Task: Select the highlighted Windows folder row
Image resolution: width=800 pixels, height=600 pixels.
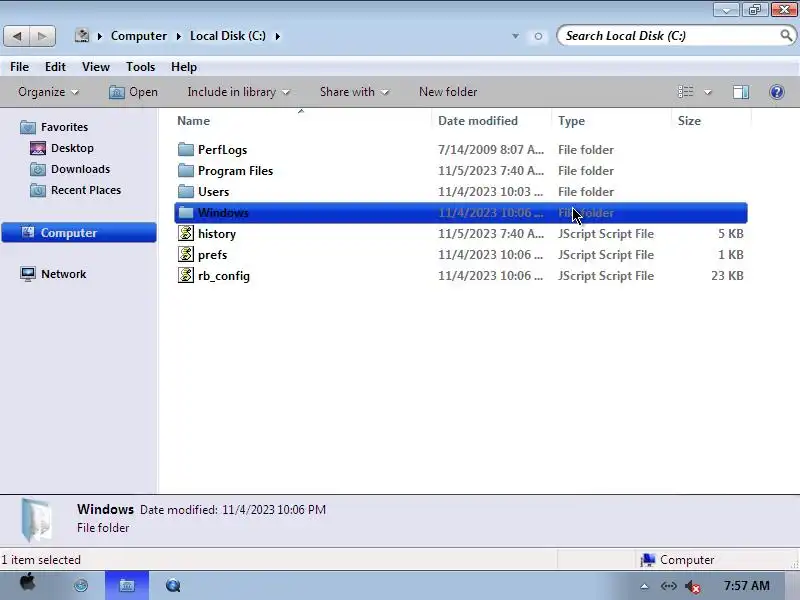Action: 461,213
